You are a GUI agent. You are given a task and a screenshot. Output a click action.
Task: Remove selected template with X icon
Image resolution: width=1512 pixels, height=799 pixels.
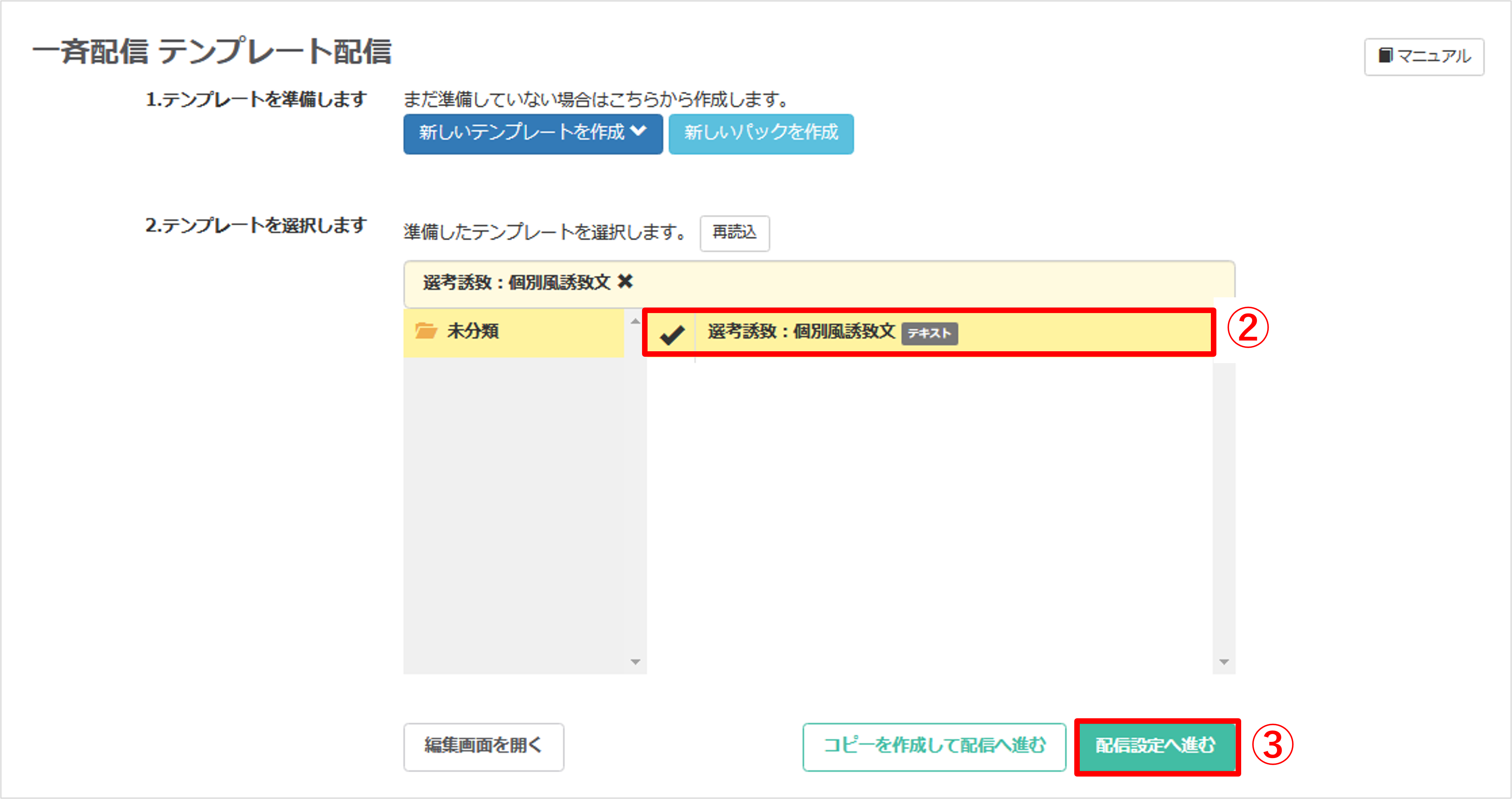tap(625, 282)
